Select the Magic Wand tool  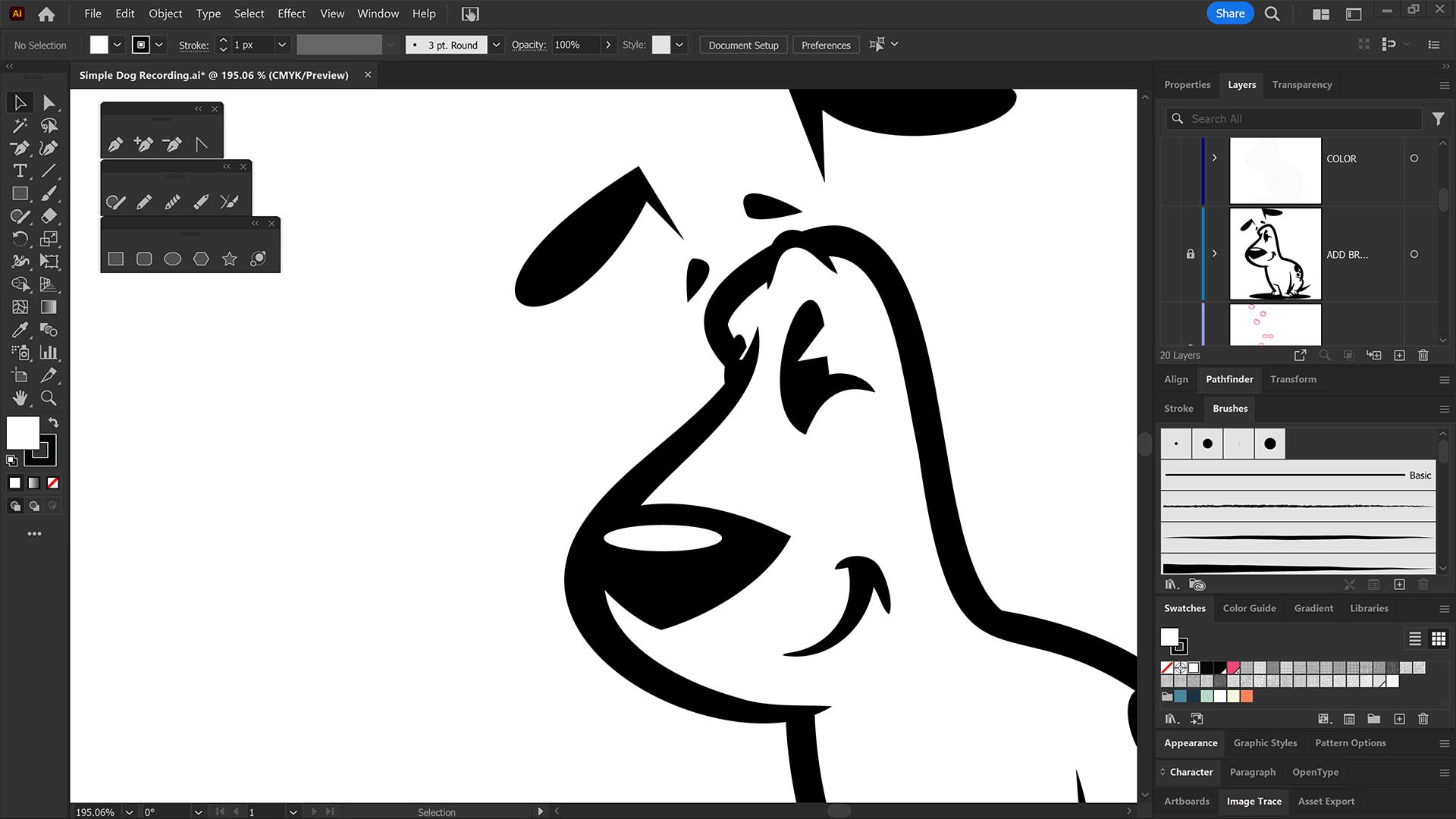pos(20,125)
